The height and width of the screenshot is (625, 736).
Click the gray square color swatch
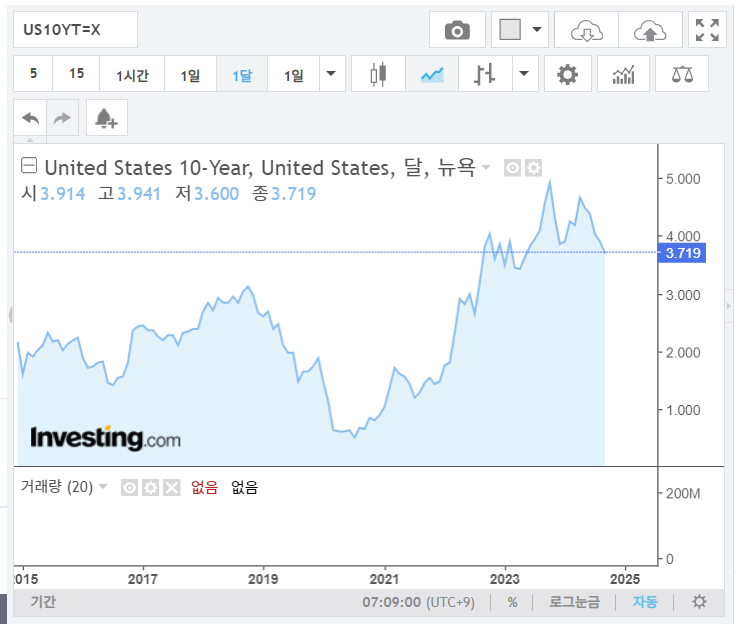point(510,30)
